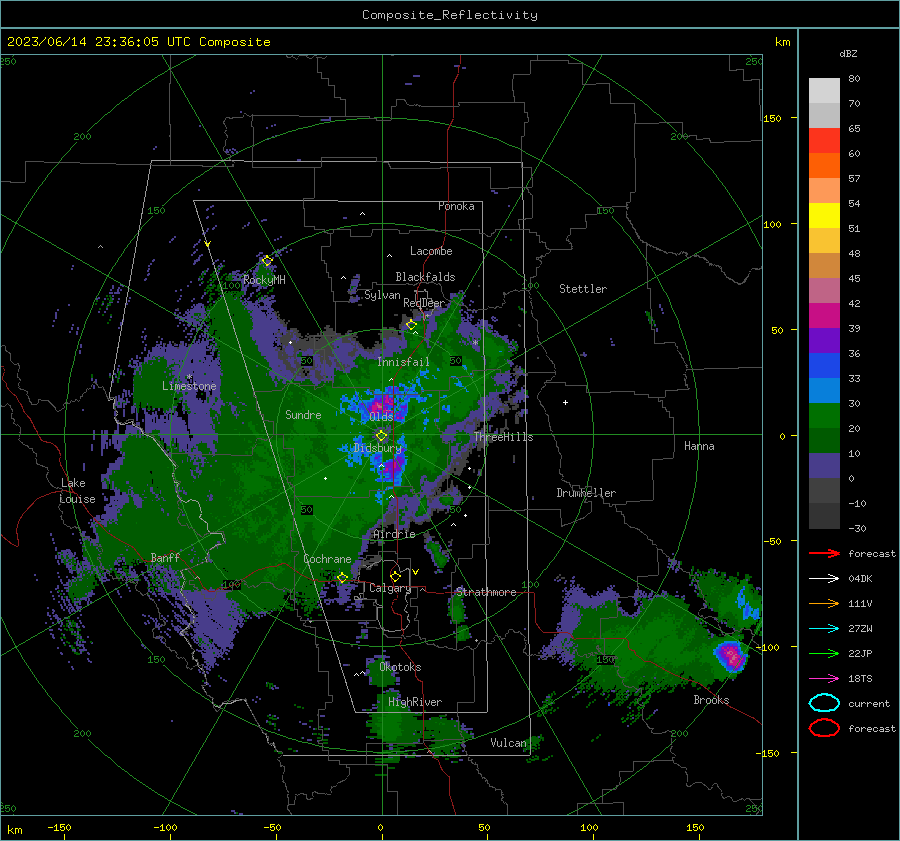Select the orange 60-57 dBZ swatch
This screenshot has width=900, height=841.
pyautogui.click(x=824, y=165)
